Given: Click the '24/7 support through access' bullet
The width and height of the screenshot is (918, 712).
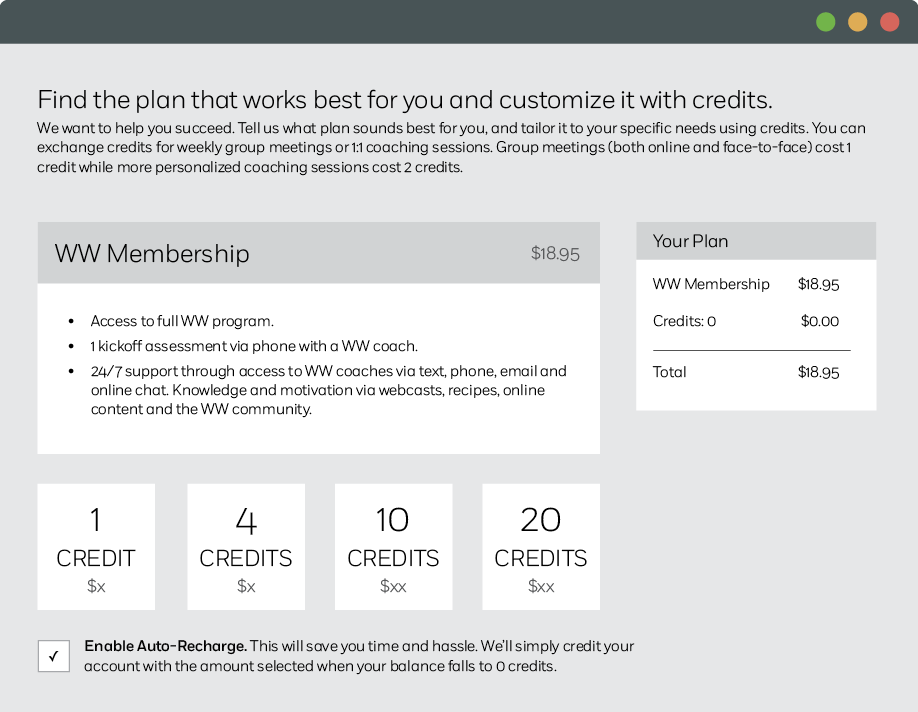Looking at the screenshot, I should point(328,390).
